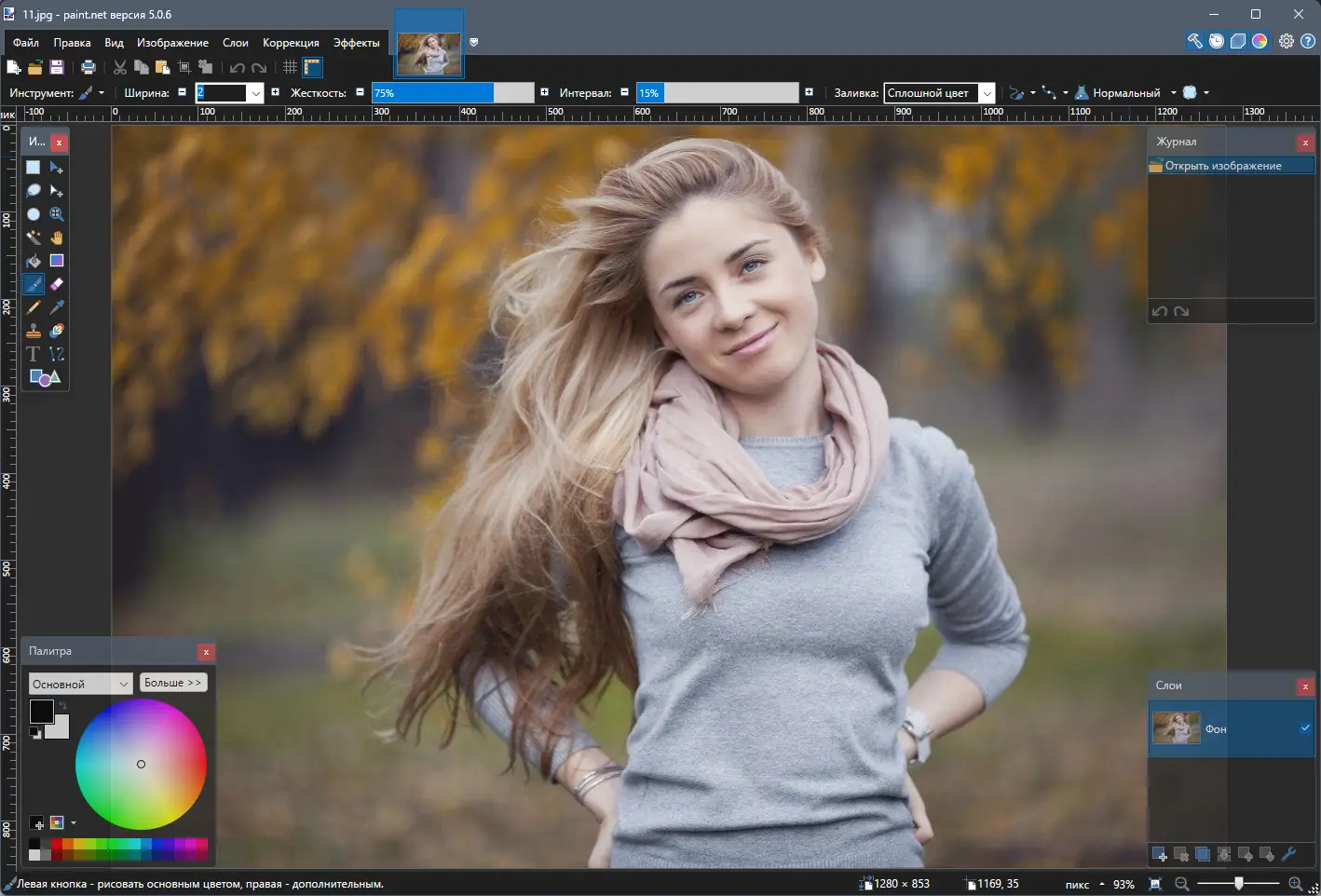Viewport: 1321px width, 896px height.
Task: Toggle visibility checkbox of Фон layer
Action: point(1305,728)
